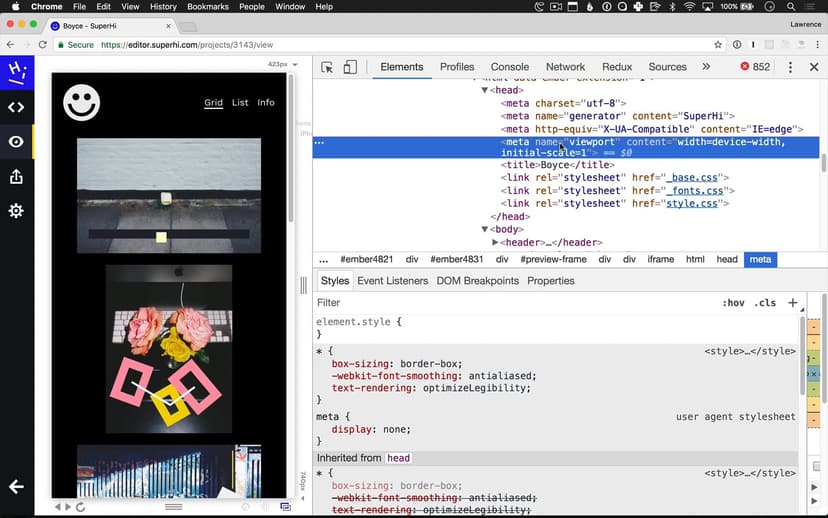This screenshot has width=828, height=518.
Task: Open the SuperHi code editor view icon
Action: 16,107
